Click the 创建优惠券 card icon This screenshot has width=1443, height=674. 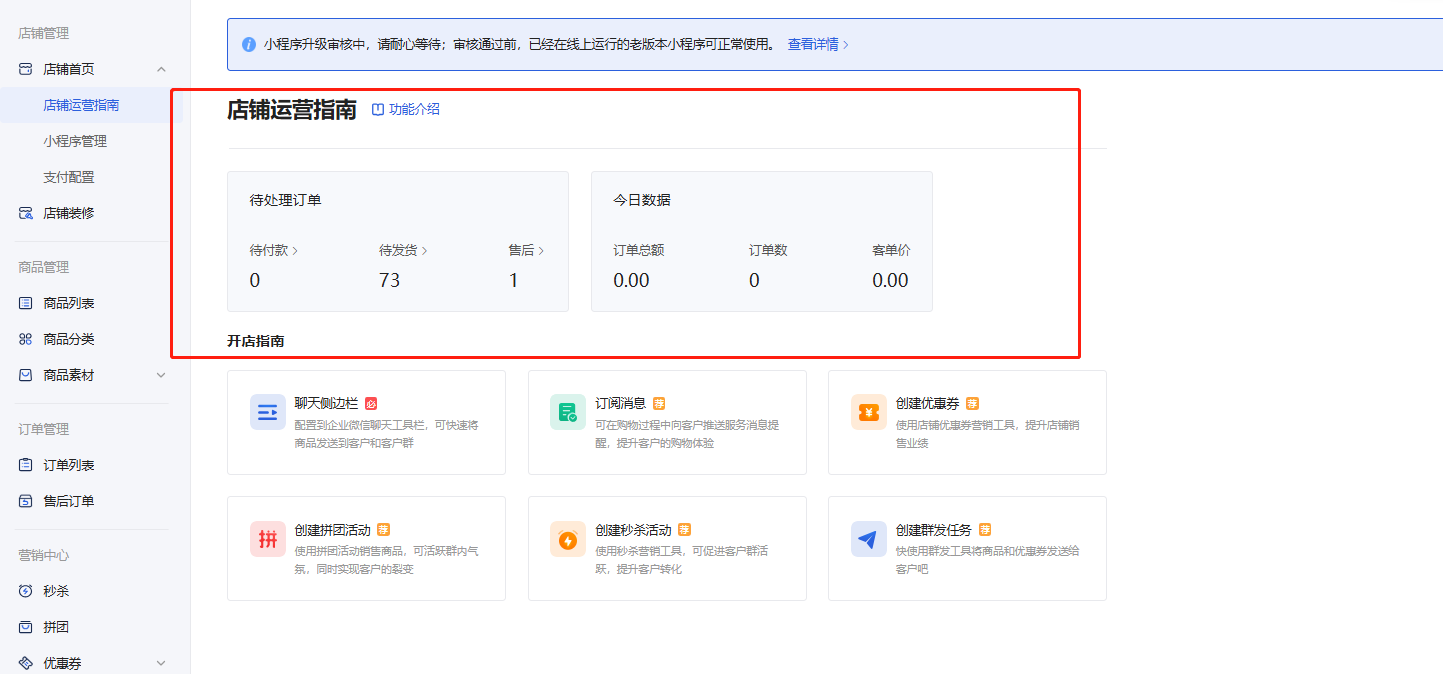[x=869, y=412]
